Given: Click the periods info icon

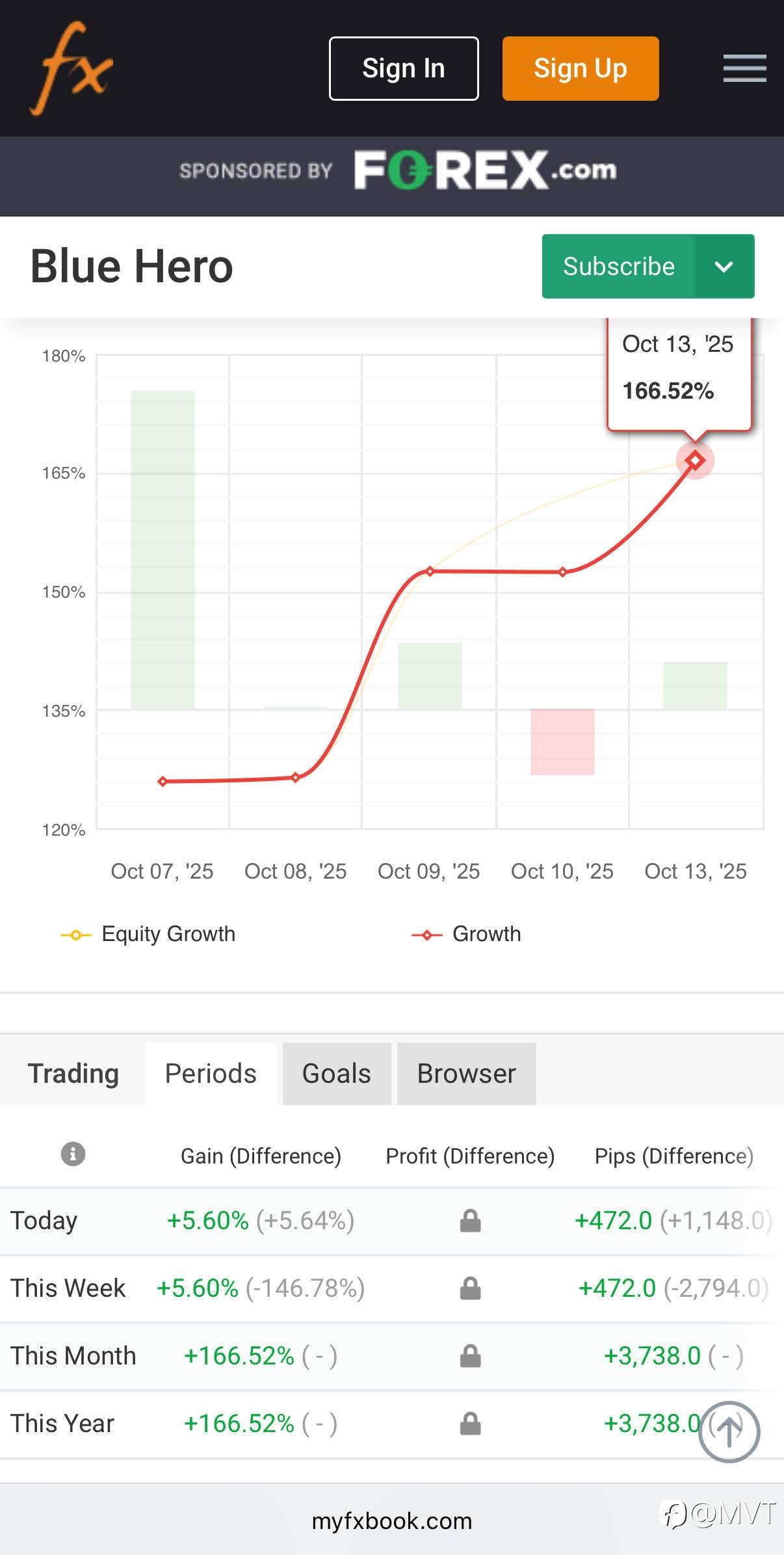Looking at the screenshot, I should click(x=73, y=1154).
